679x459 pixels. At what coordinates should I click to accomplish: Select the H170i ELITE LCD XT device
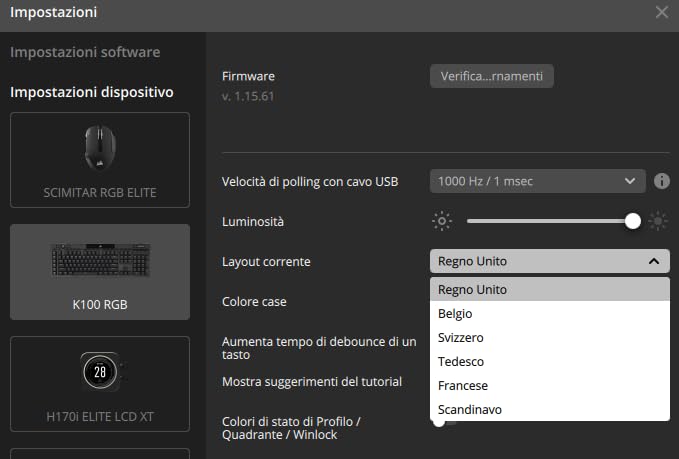pos(100,384)
